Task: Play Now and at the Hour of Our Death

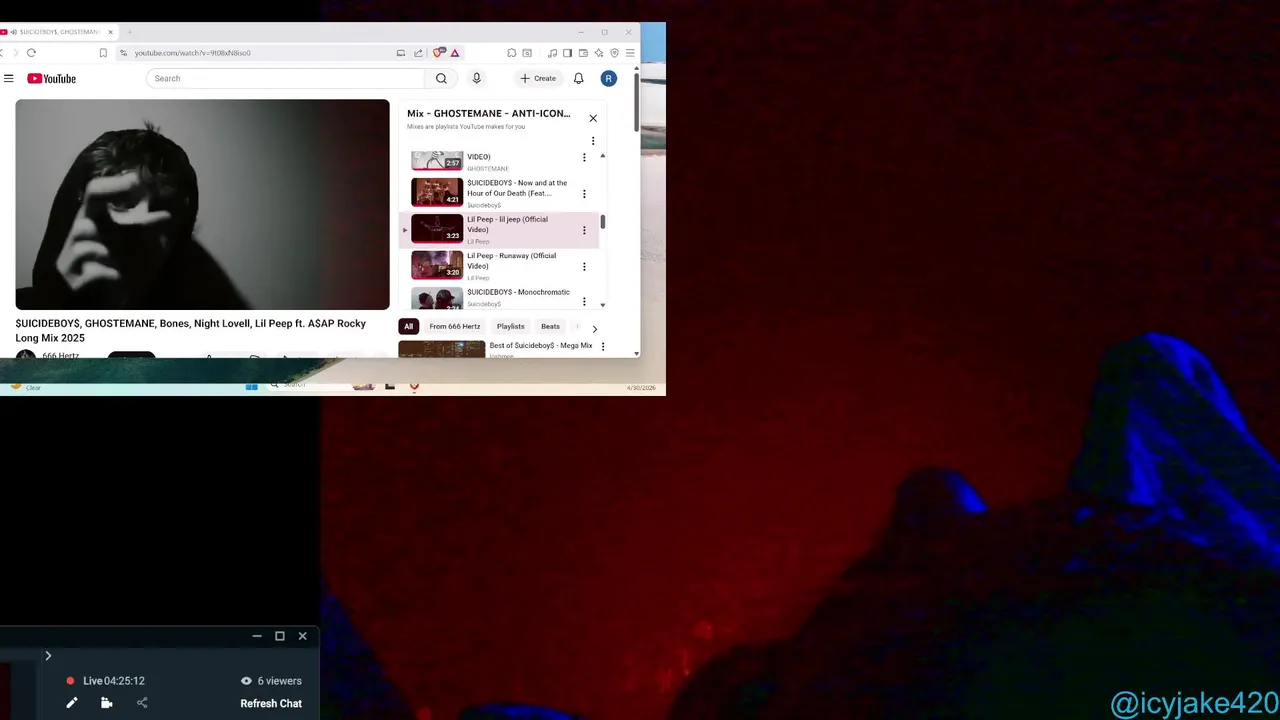Action: point(517,188)
